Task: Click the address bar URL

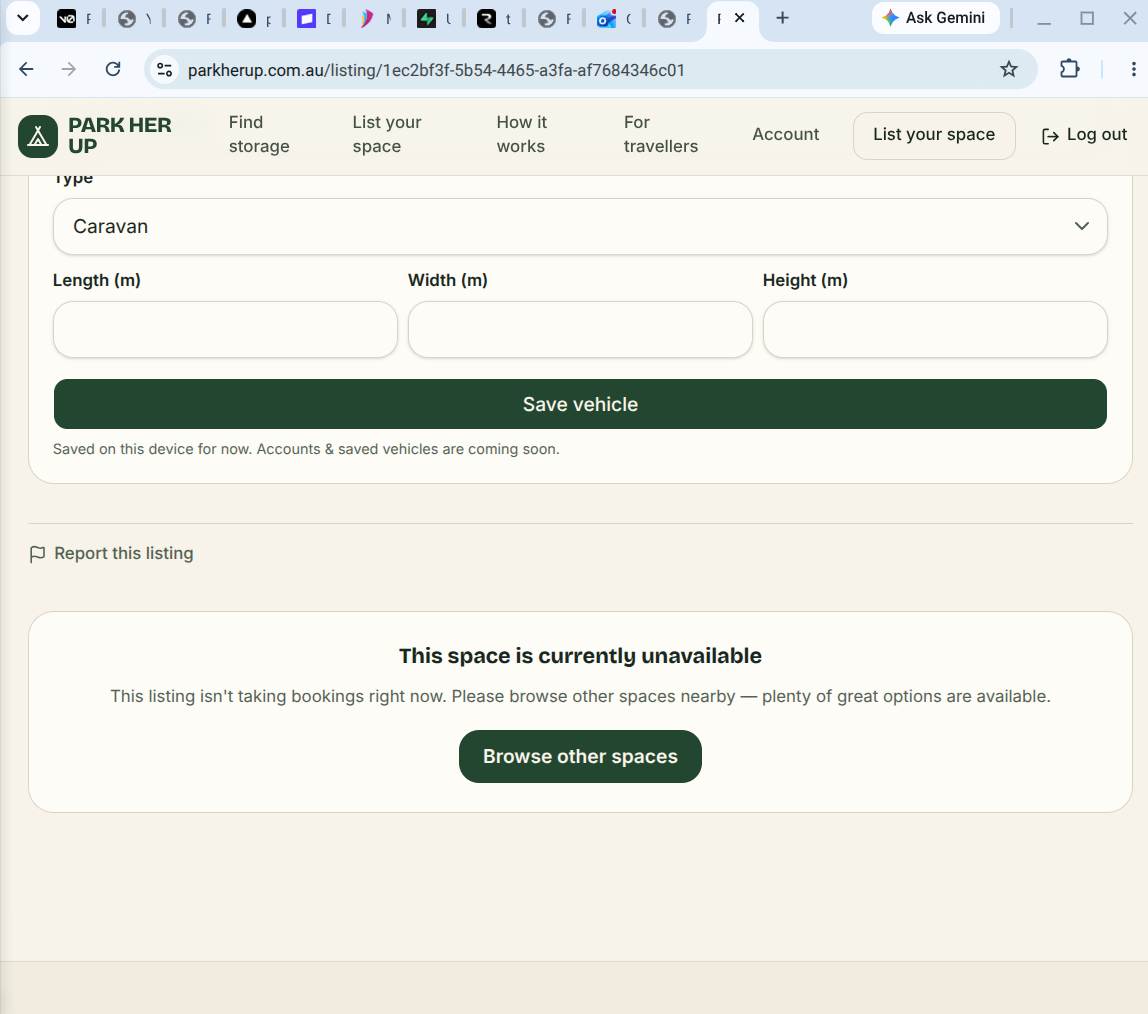Action: 436,70
